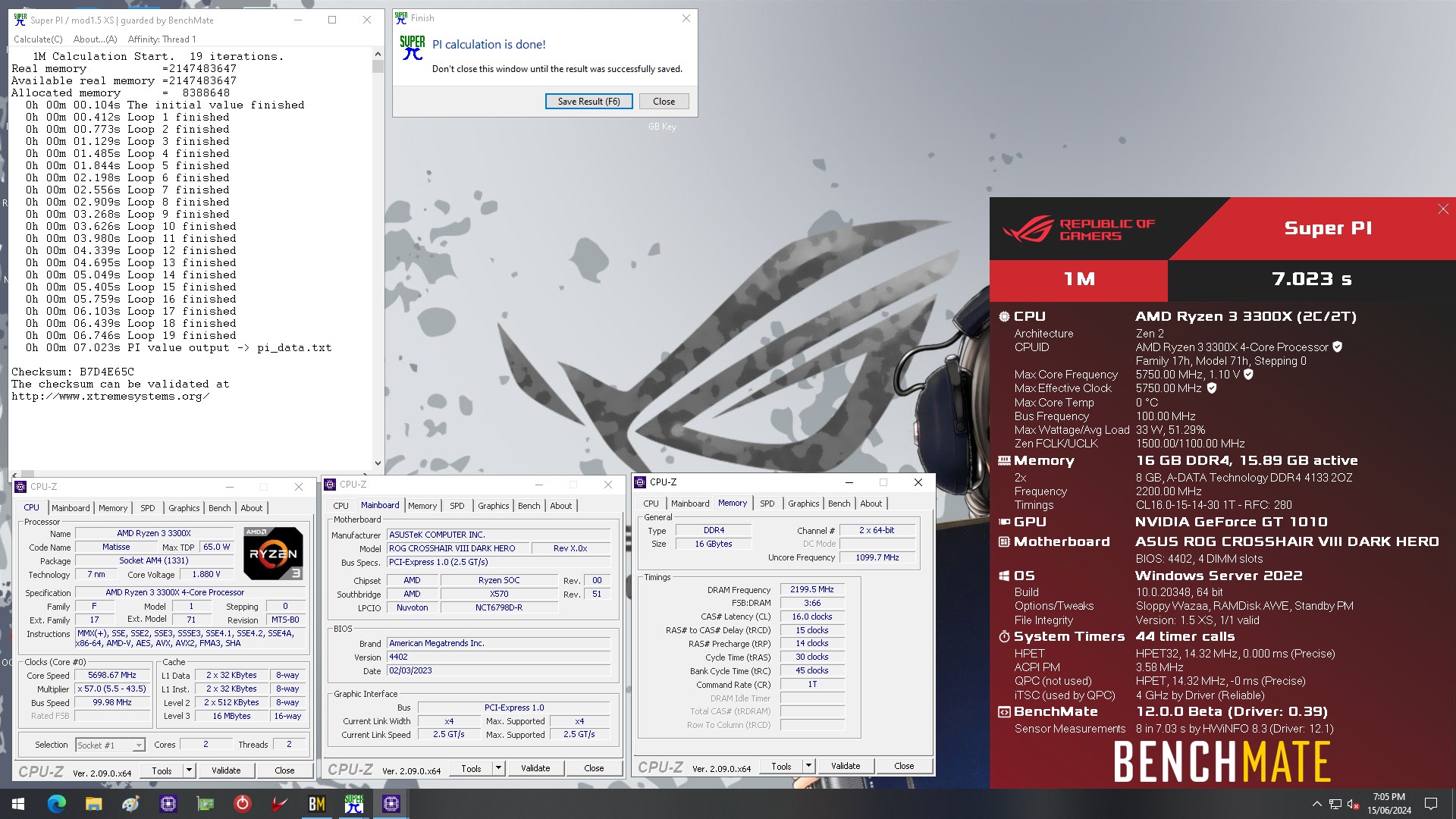Open the SPD tab in CPU-Z Memory window
Viewport: 1456px width, 819px height.
tap(767, 504)
